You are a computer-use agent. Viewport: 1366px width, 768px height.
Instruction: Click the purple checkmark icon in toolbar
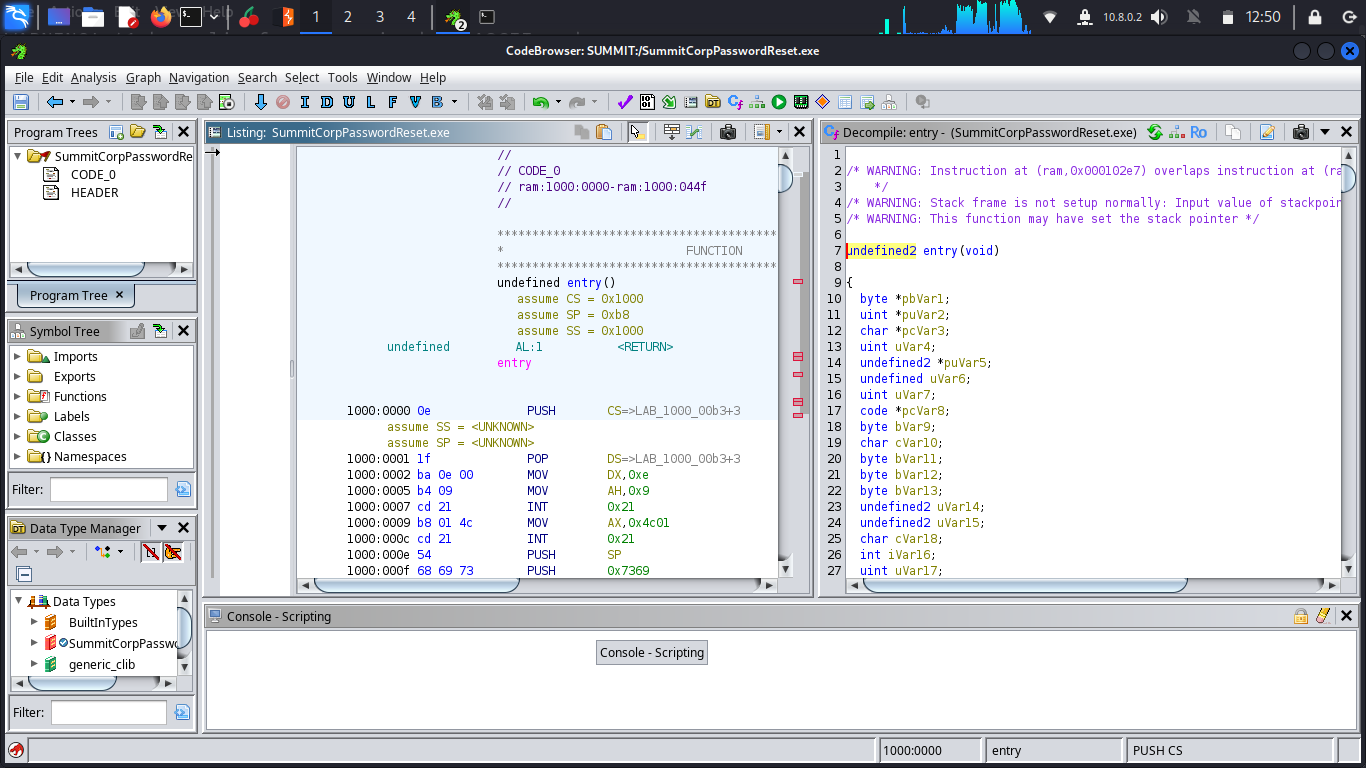tap(625, 102)
